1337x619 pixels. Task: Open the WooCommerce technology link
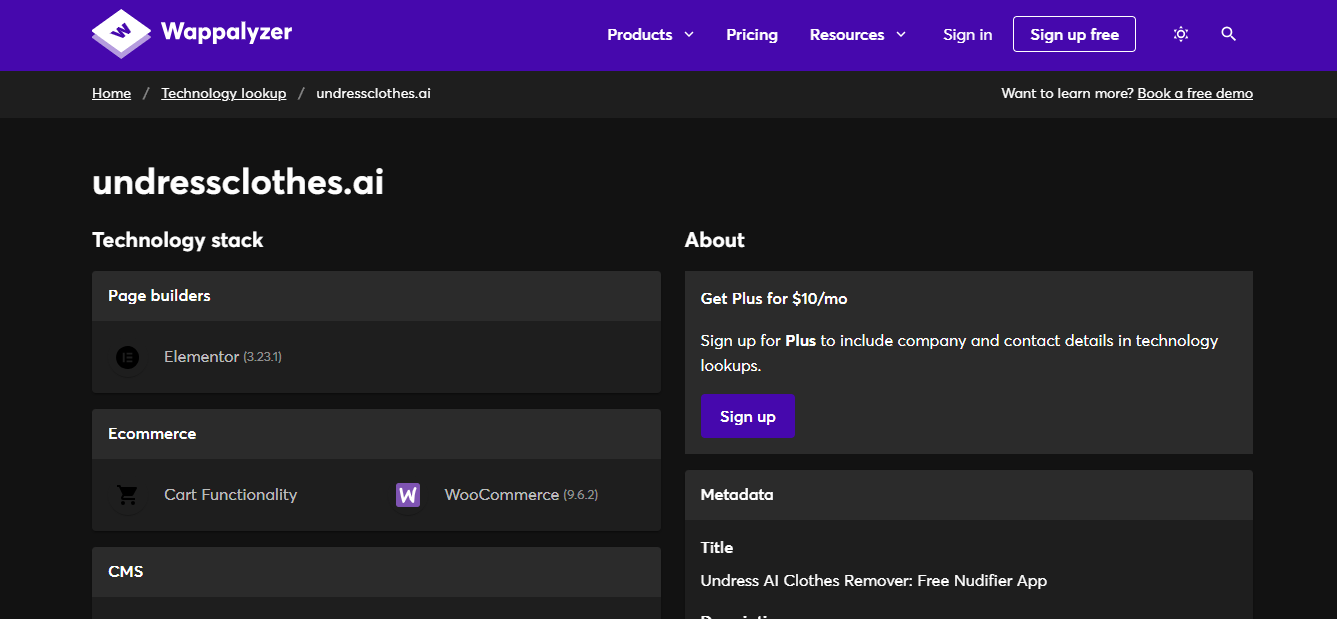(501, 495)
